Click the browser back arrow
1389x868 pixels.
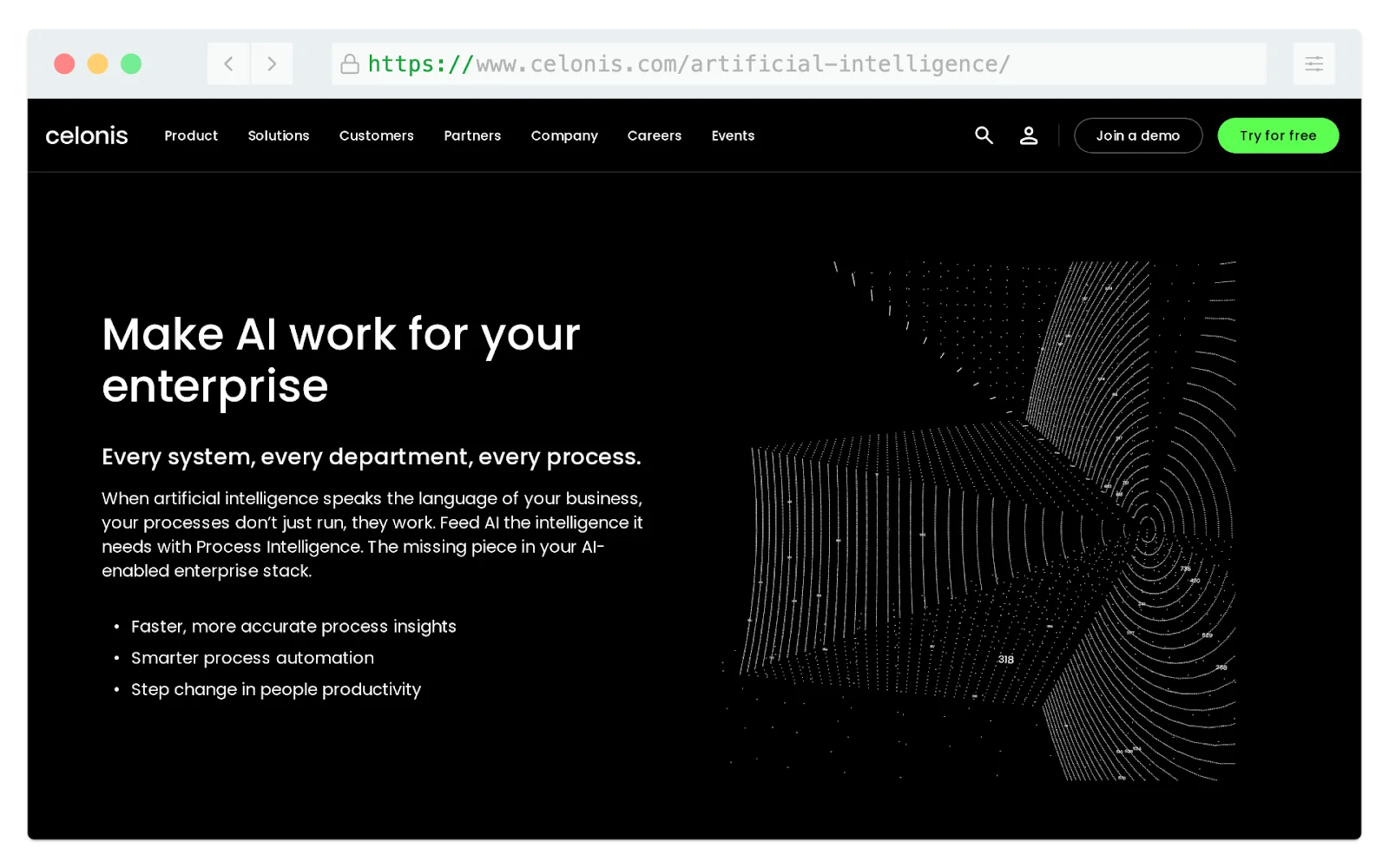[x=229, y=64]
